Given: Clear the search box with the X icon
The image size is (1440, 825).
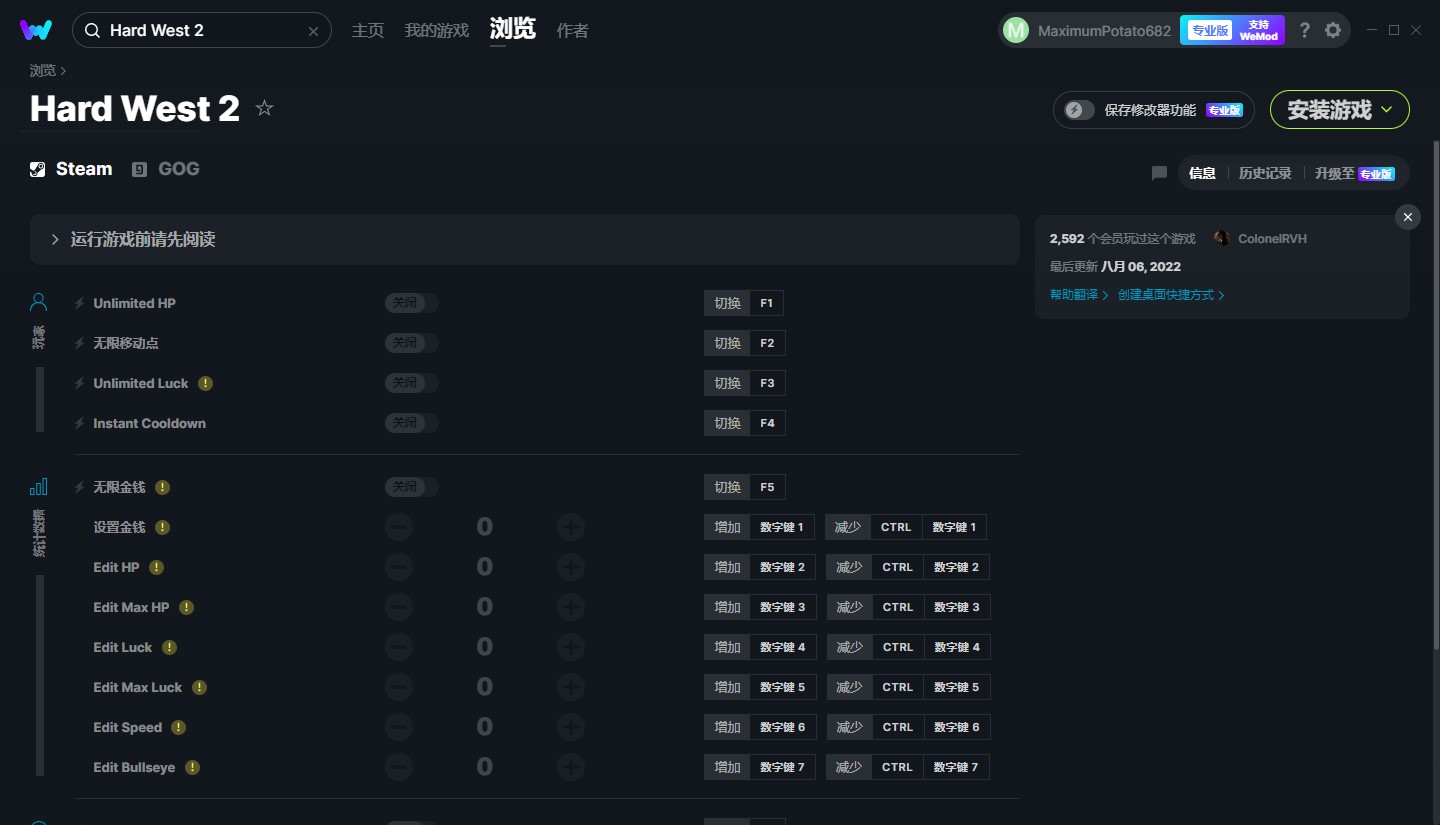Looking at the screenshot, I should (313, 31).
